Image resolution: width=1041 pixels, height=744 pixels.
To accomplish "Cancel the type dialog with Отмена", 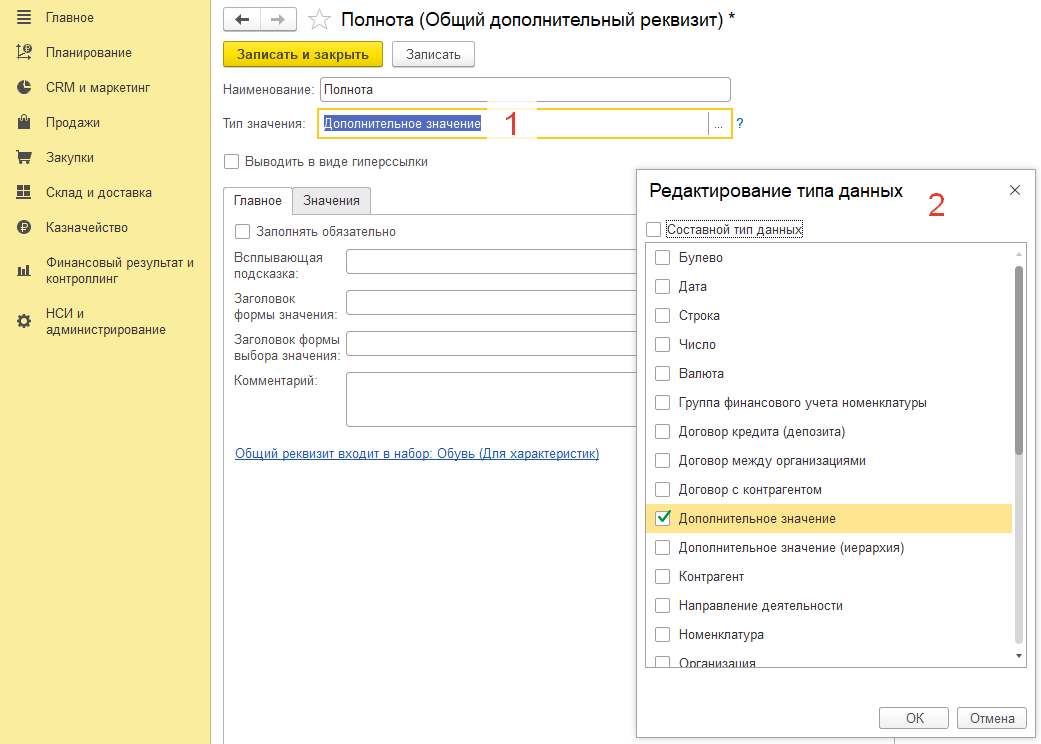I will [x=992, y=718].
